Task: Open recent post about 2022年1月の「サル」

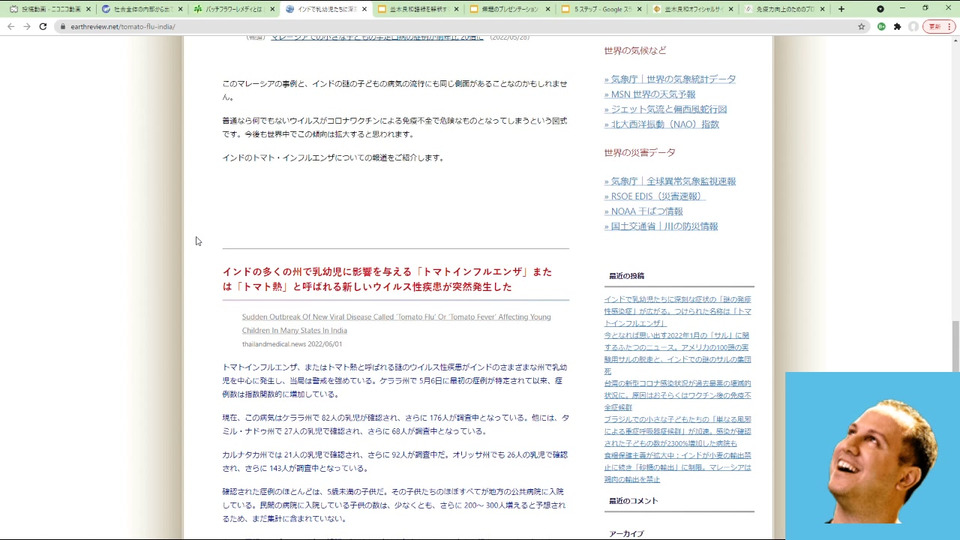Action: click(x=677, y=353)
